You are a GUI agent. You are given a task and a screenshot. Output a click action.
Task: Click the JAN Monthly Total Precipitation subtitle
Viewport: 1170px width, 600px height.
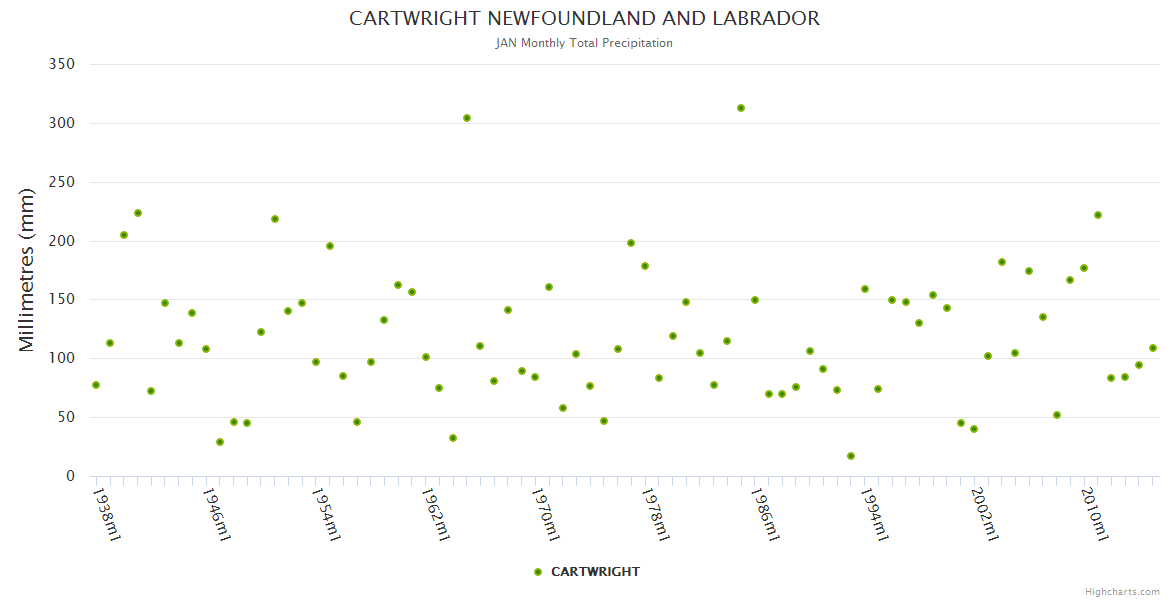click(584, 43)
